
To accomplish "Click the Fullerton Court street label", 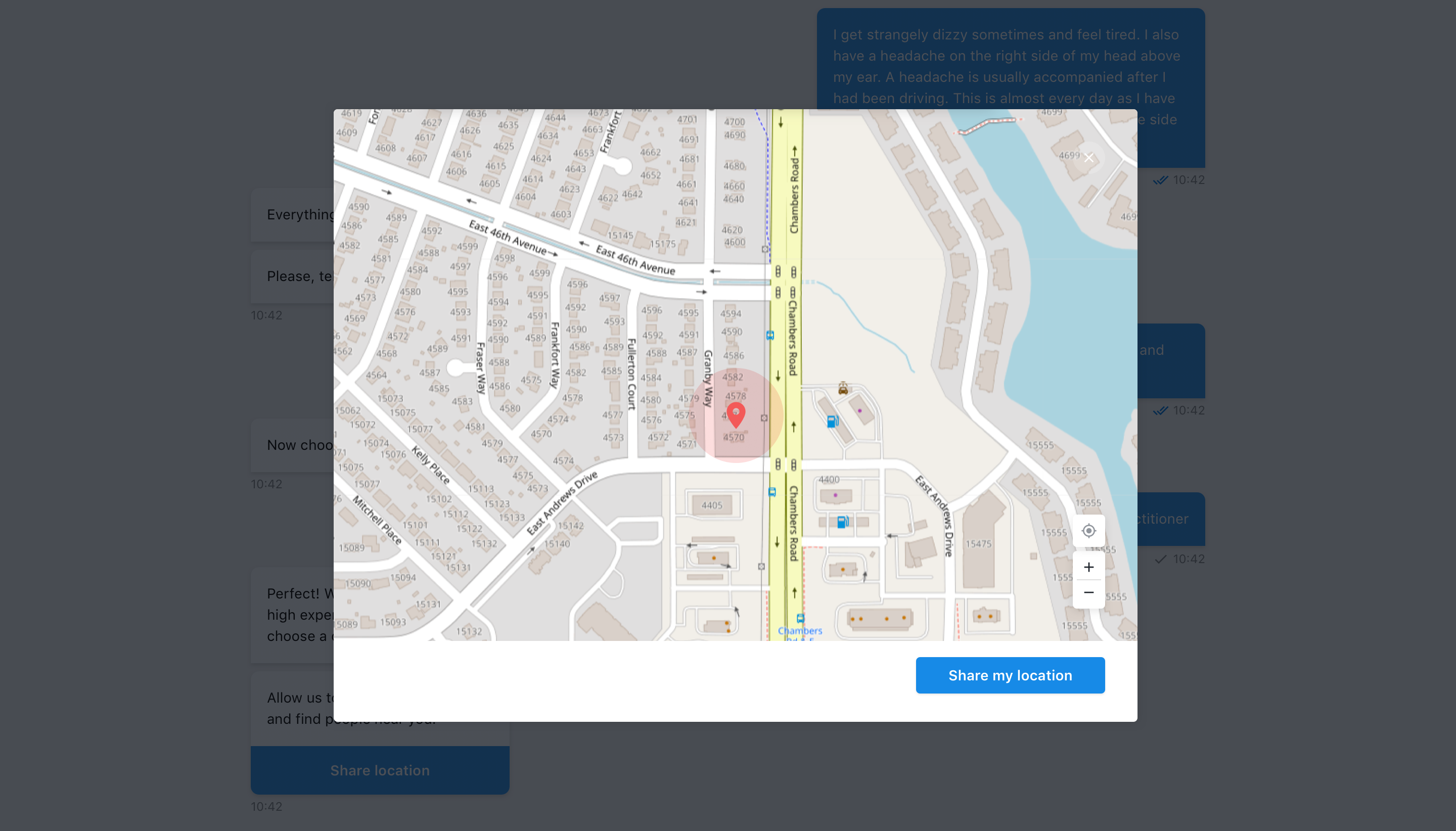I will pyautogui.click(x=631, y=375).
